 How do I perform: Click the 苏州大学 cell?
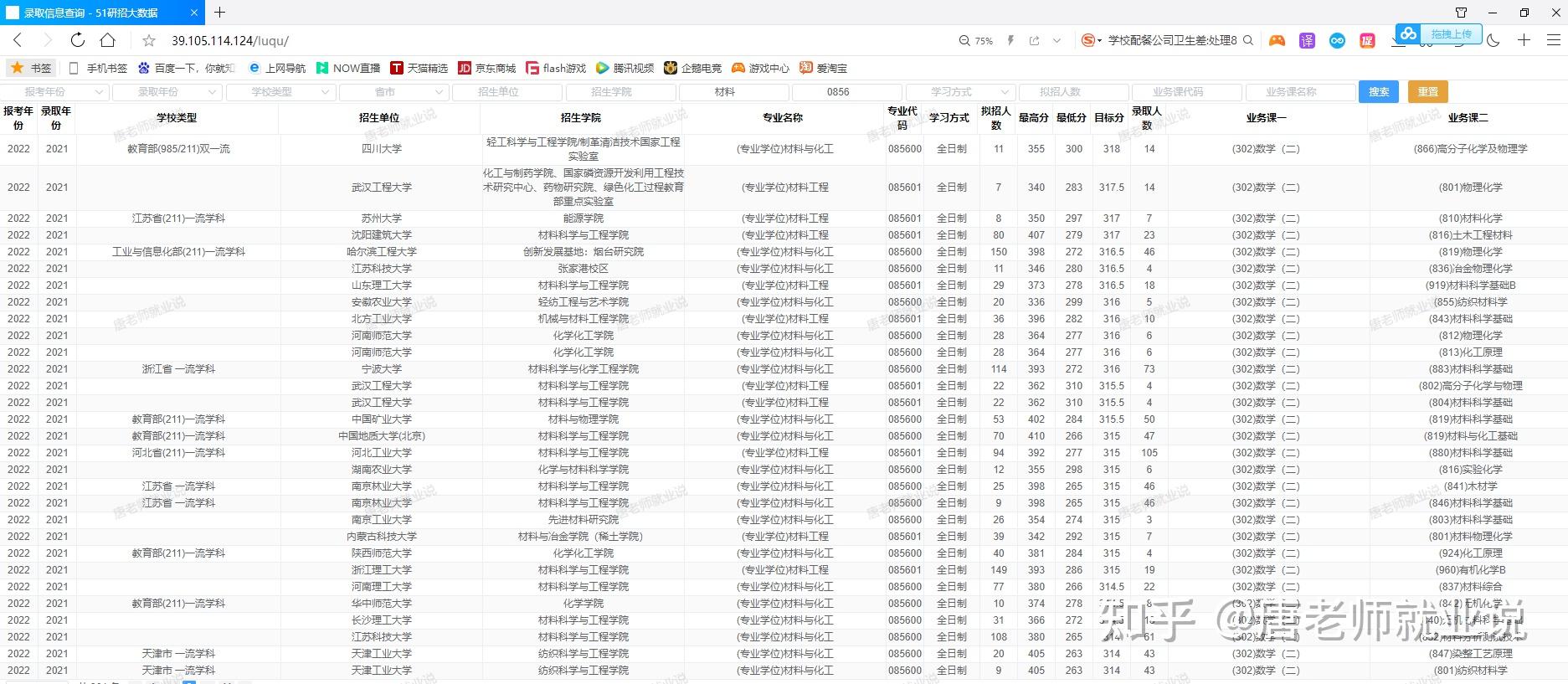point(382,219)
